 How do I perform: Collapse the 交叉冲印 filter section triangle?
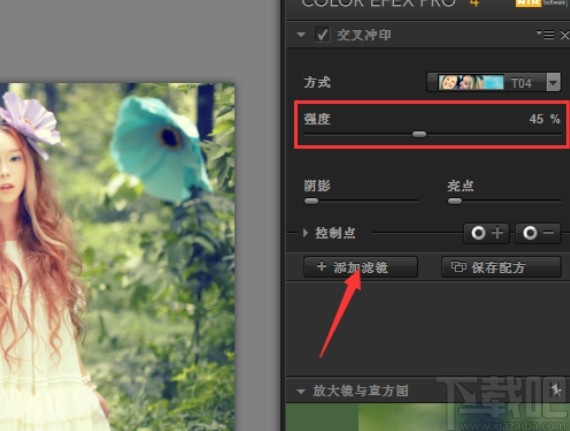point(301,35)
